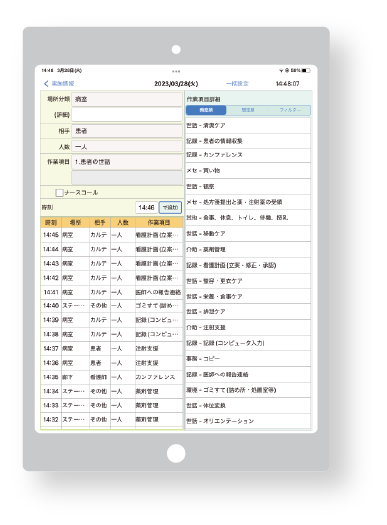Click the empty (詳細) input field

(x=127, y=115)
